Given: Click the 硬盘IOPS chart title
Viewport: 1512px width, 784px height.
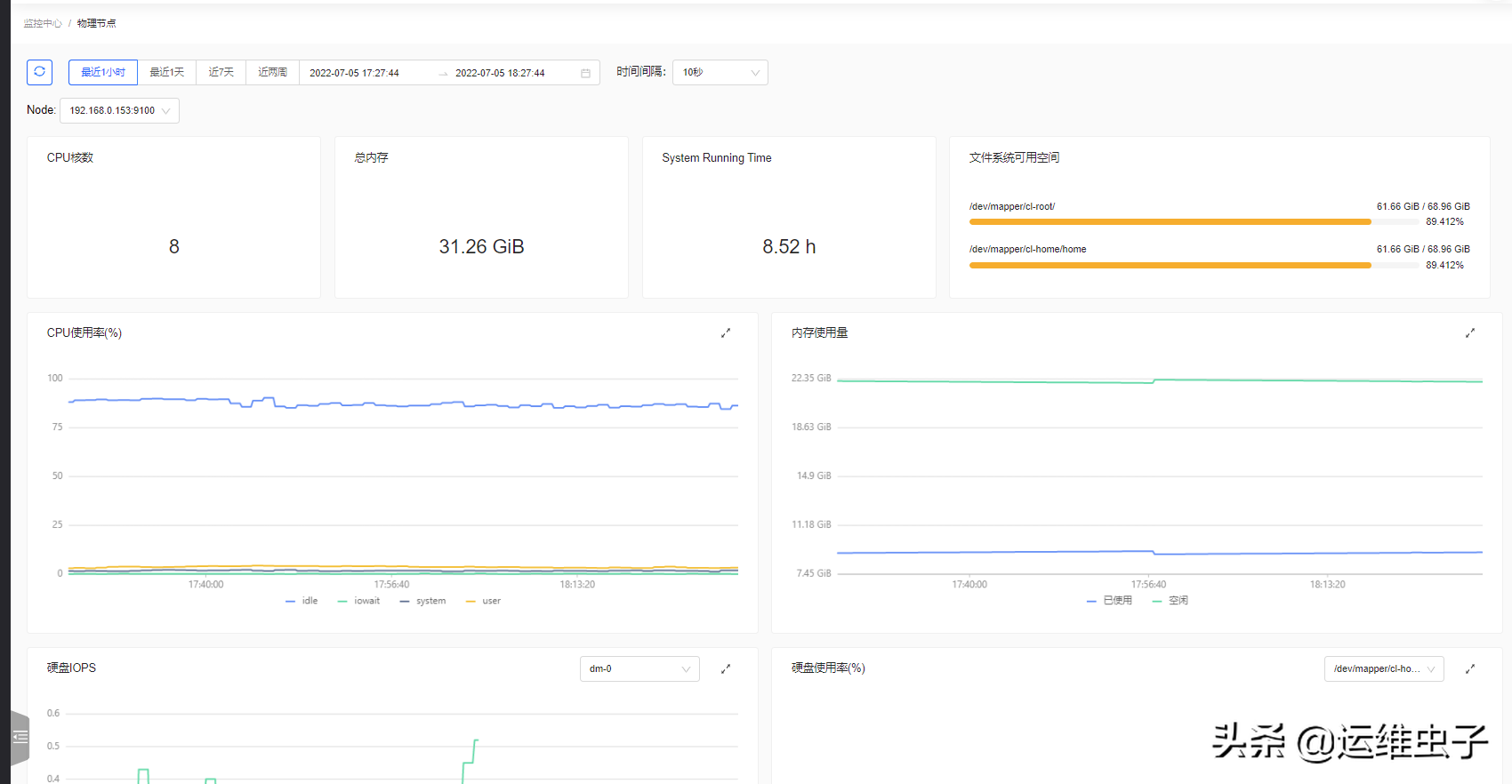Looking at the screenshot, I should point(71,668).
